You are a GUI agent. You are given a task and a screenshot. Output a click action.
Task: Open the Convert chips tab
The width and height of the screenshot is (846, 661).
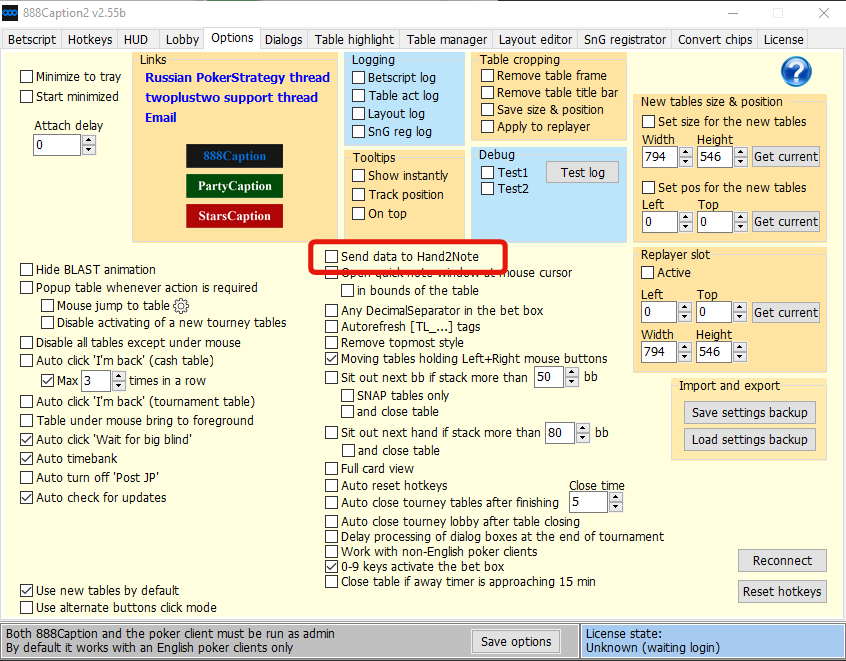tap(715, 39)
